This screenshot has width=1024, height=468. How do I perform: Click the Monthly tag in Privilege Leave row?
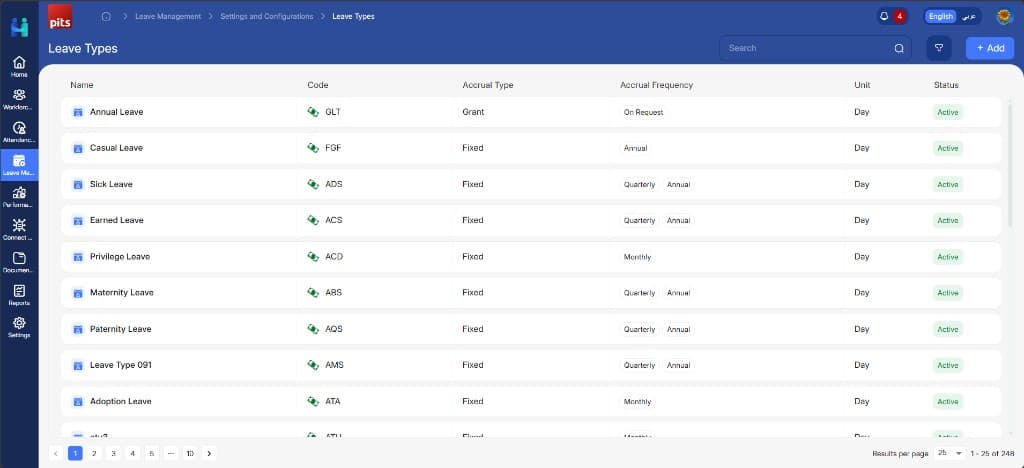click(637, 257)
